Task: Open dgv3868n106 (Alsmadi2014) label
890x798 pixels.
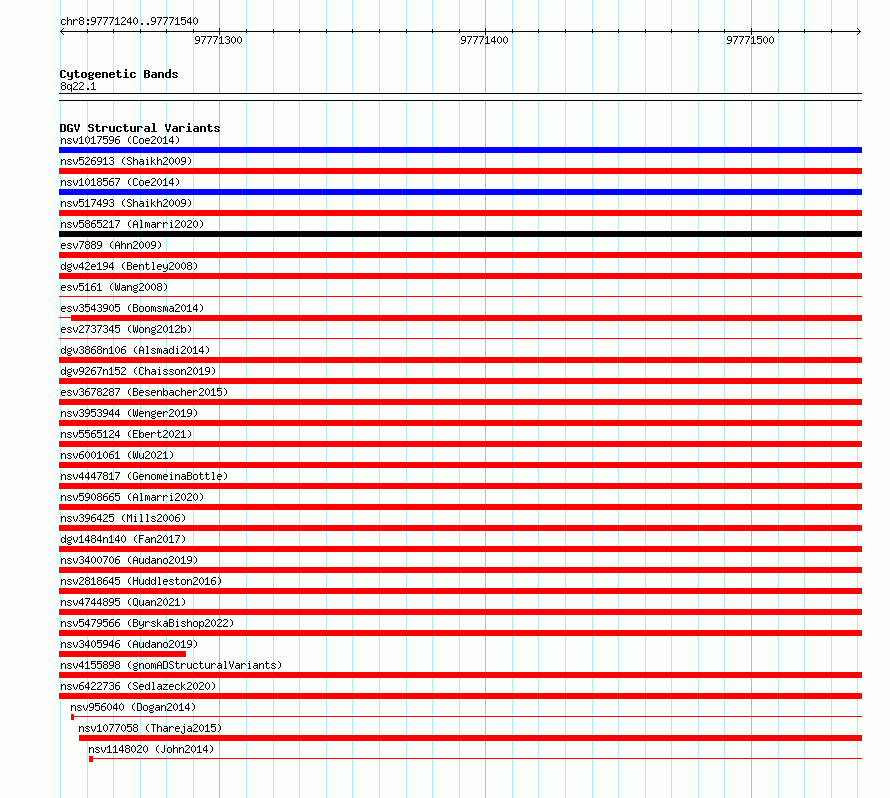Action: 135,350
